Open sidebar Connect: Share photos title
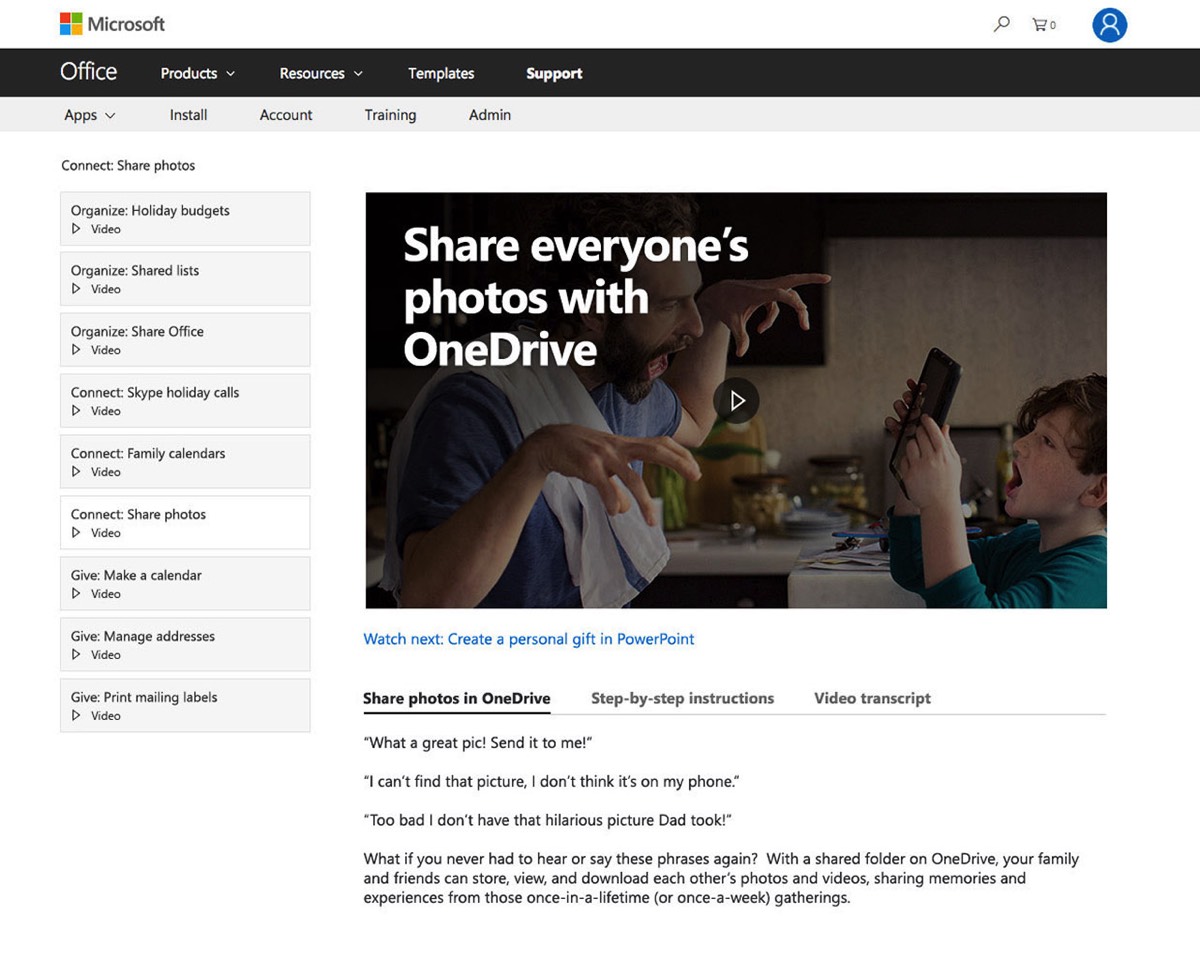The width and height of the screenshot is (1200, 960). [138, 514]
